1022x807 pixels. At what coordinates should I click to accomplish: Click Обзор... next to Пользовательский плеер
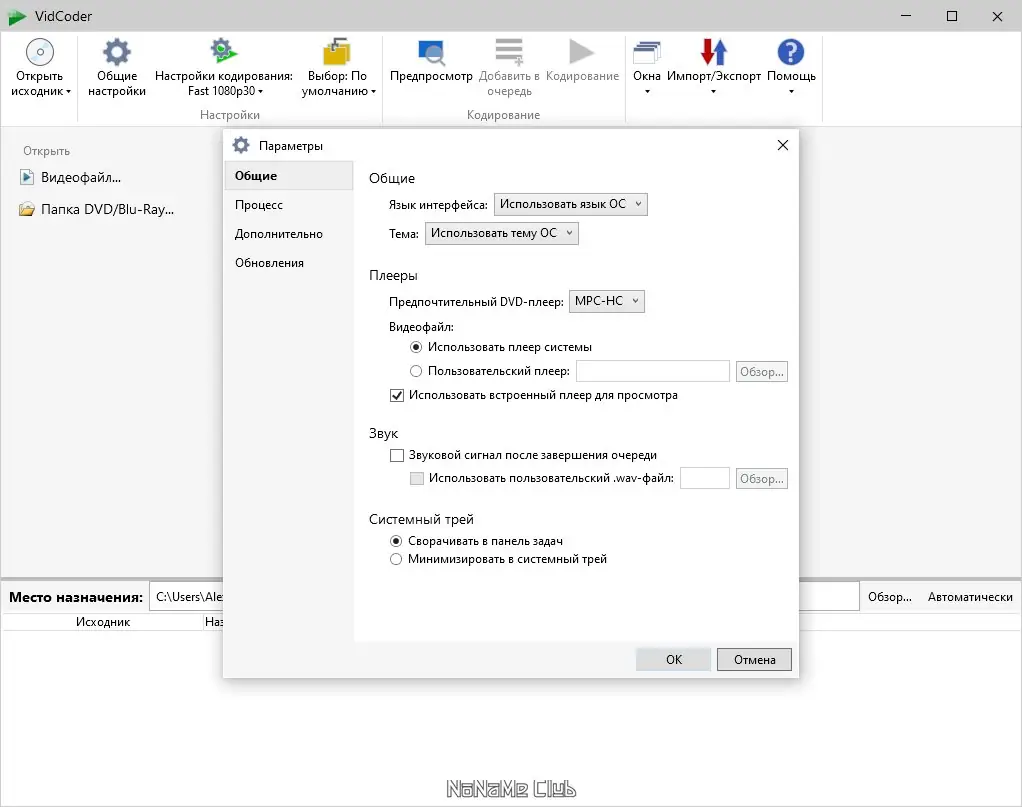pyautogui.click(x=761, y=372)
